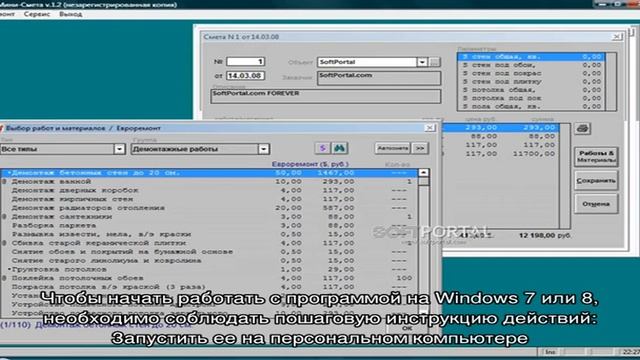The width and height of the screenshot is (640, 360).
Task: Select row Демонтаж бетонных стен до 20 см.
Action: (209, 173)
